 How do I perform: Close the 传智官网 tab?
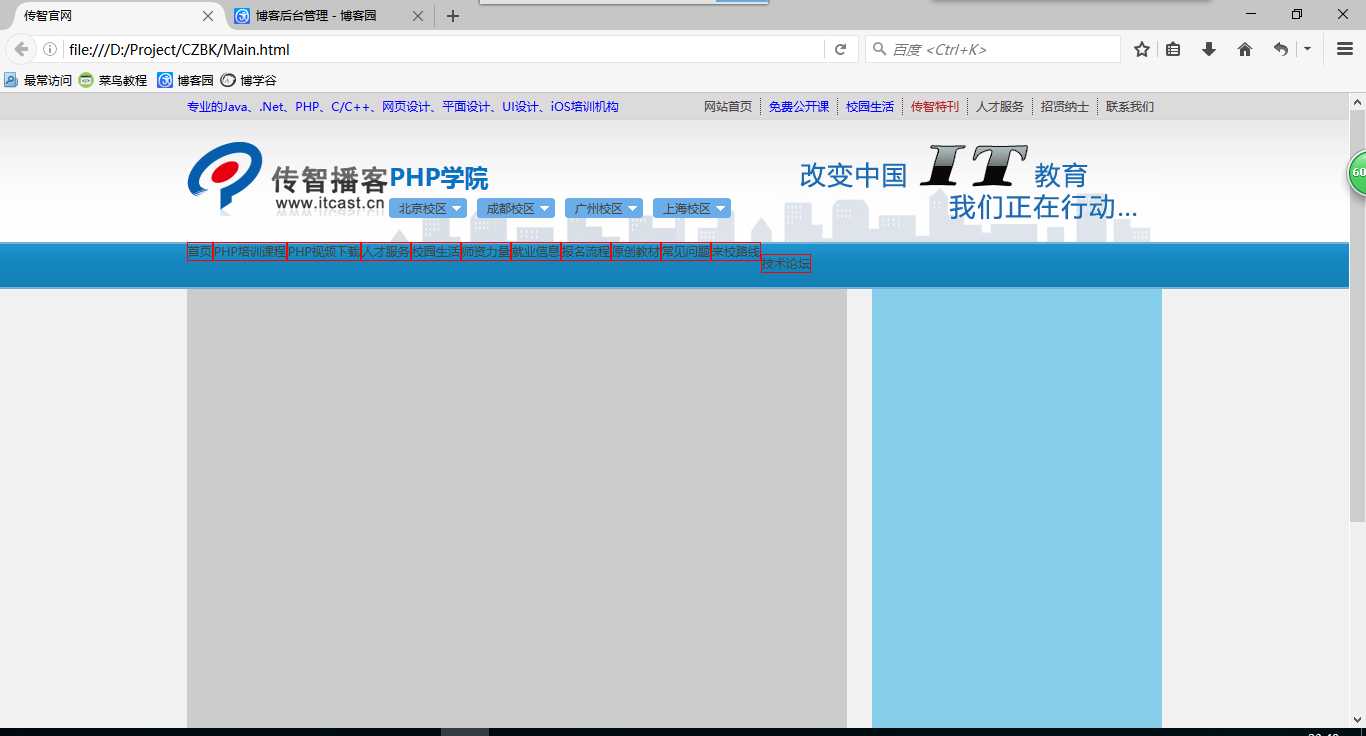208,16
